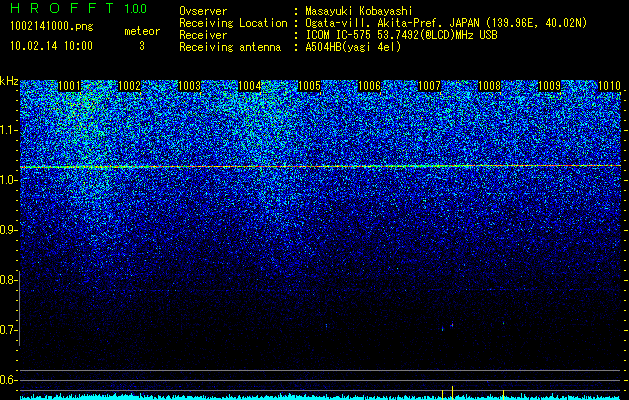Click the 0.7 frequency axis label
Image resolution: width=629 pixels, height=400 pixels.
coord(8,330)
